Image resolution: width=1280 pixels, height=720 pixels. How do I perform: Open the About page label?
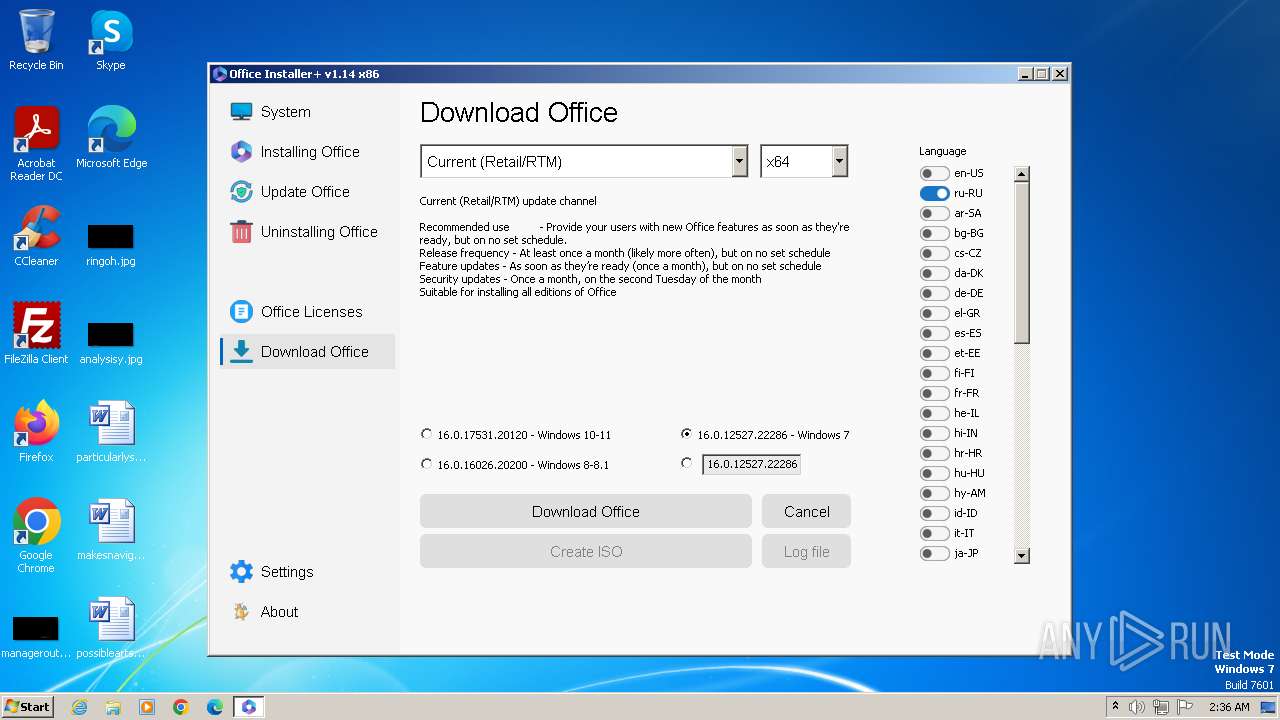(279, 612)
